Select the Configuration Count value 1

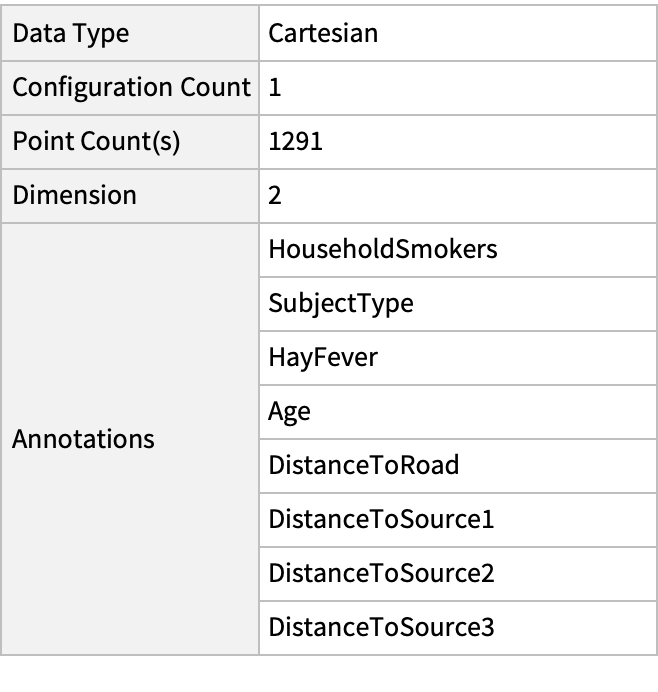click(x=275, y=87)
